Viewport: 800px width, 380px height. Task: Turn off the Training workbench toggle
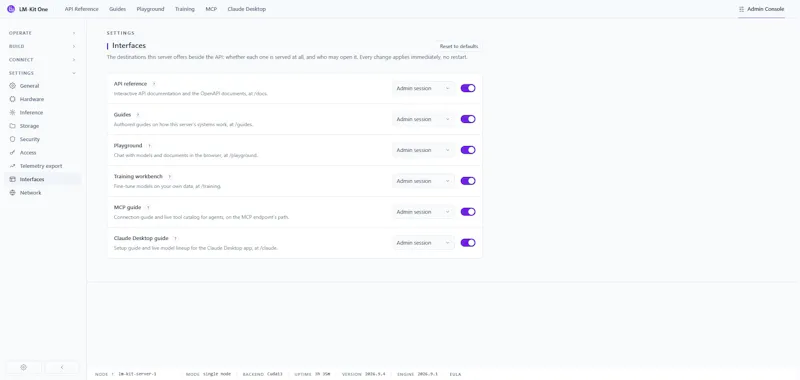pyautogui.click(x=468, y=181)
